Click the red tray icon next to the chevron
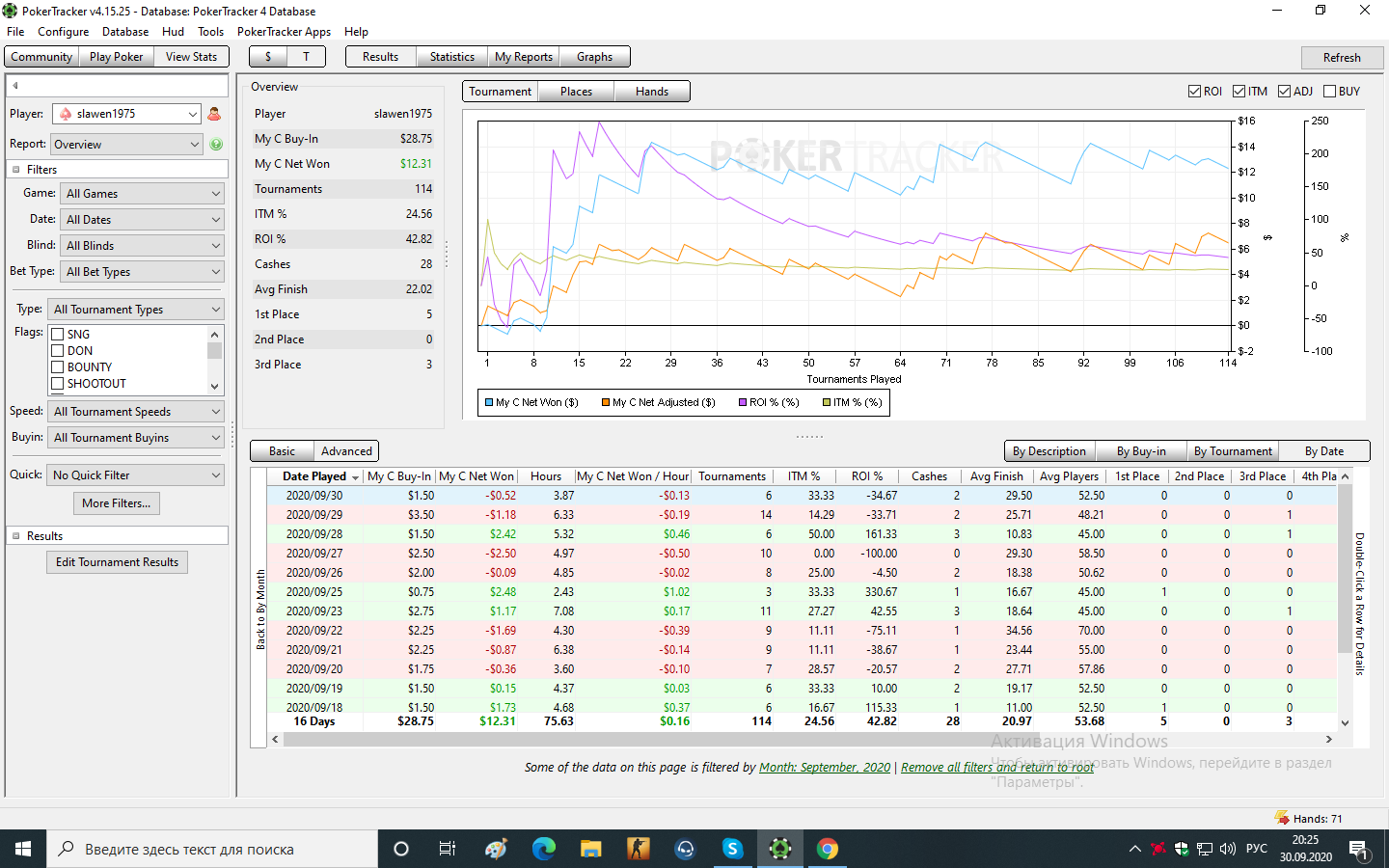The width and height of the screenshot is (1389, 868). (1158, 849)
